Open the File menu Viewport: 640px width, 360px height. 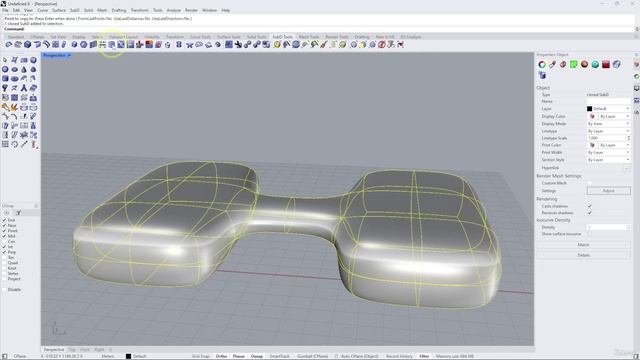(5, 10)
